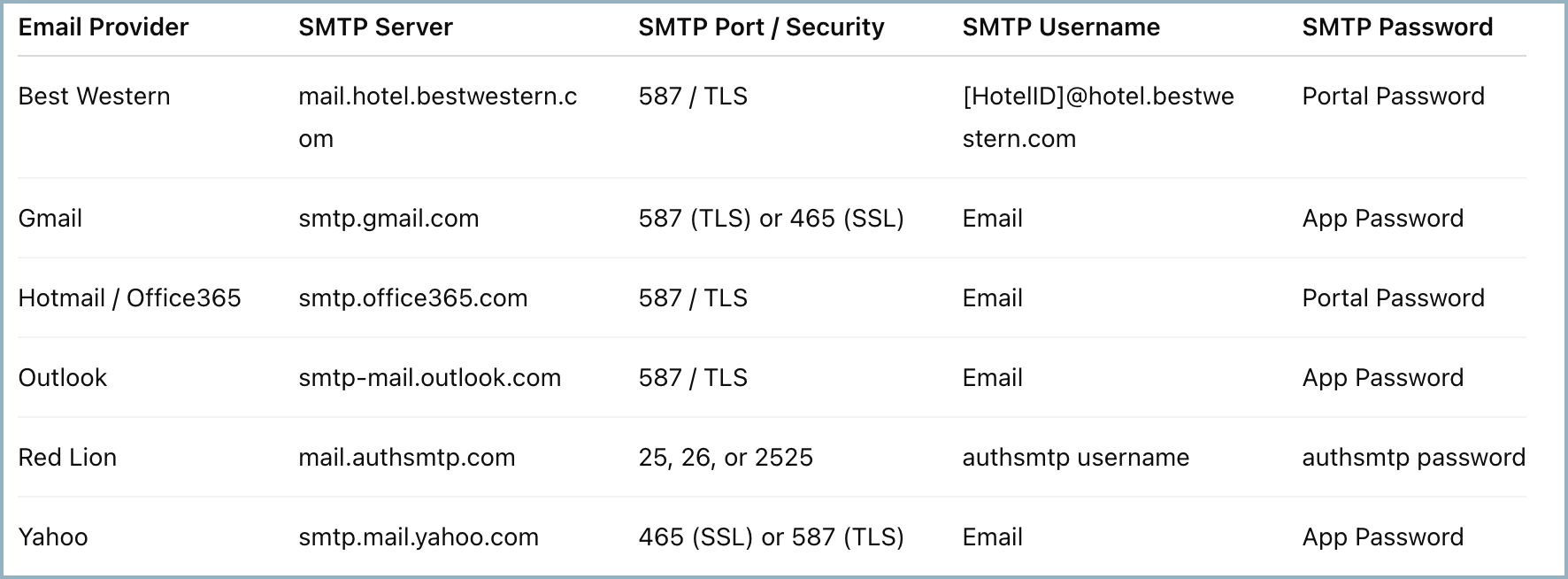The width and height of the screenshot is (1568, 579).
Task: Click the smtp.gmail.com server cell
Action: 388,219
